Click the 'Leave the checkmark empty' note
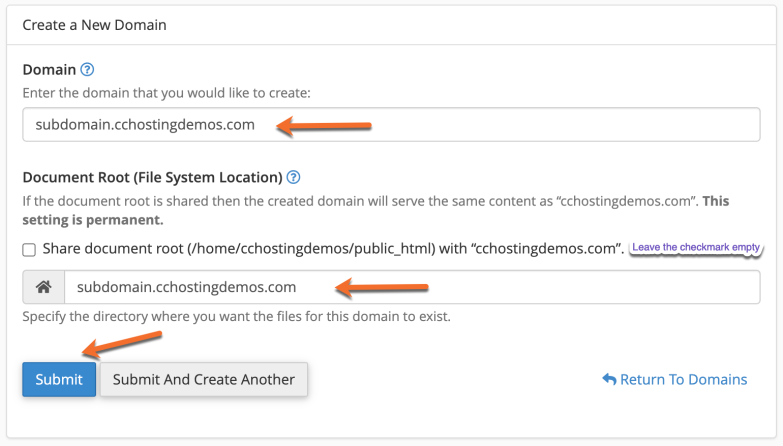Screen dimensions: 783x446 697,247
